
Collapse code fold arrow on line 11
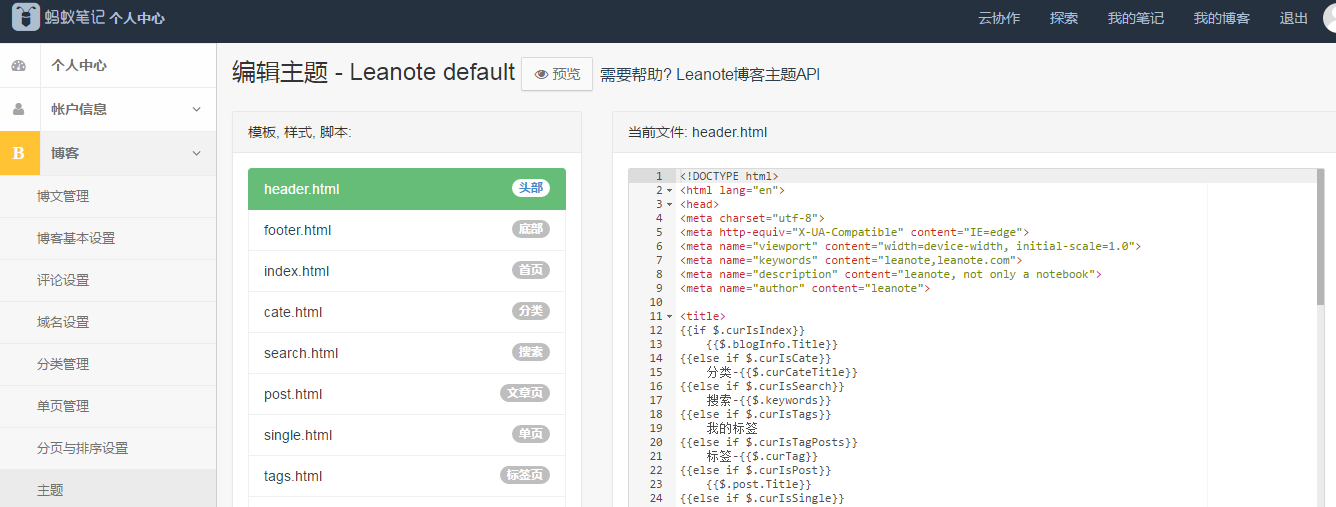(x=669, y=316)
